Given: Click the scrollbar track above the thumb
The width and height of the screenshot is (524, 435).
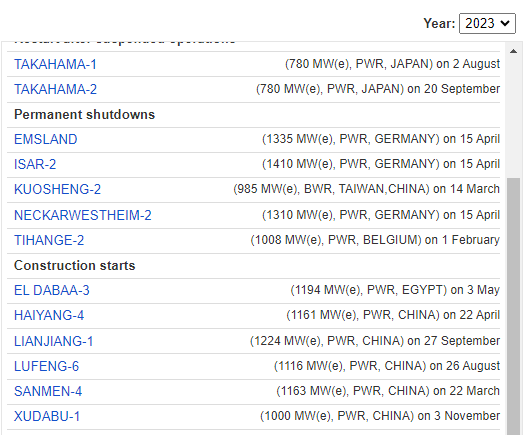Looking at the screenshot, I should [x=514, y=118].
